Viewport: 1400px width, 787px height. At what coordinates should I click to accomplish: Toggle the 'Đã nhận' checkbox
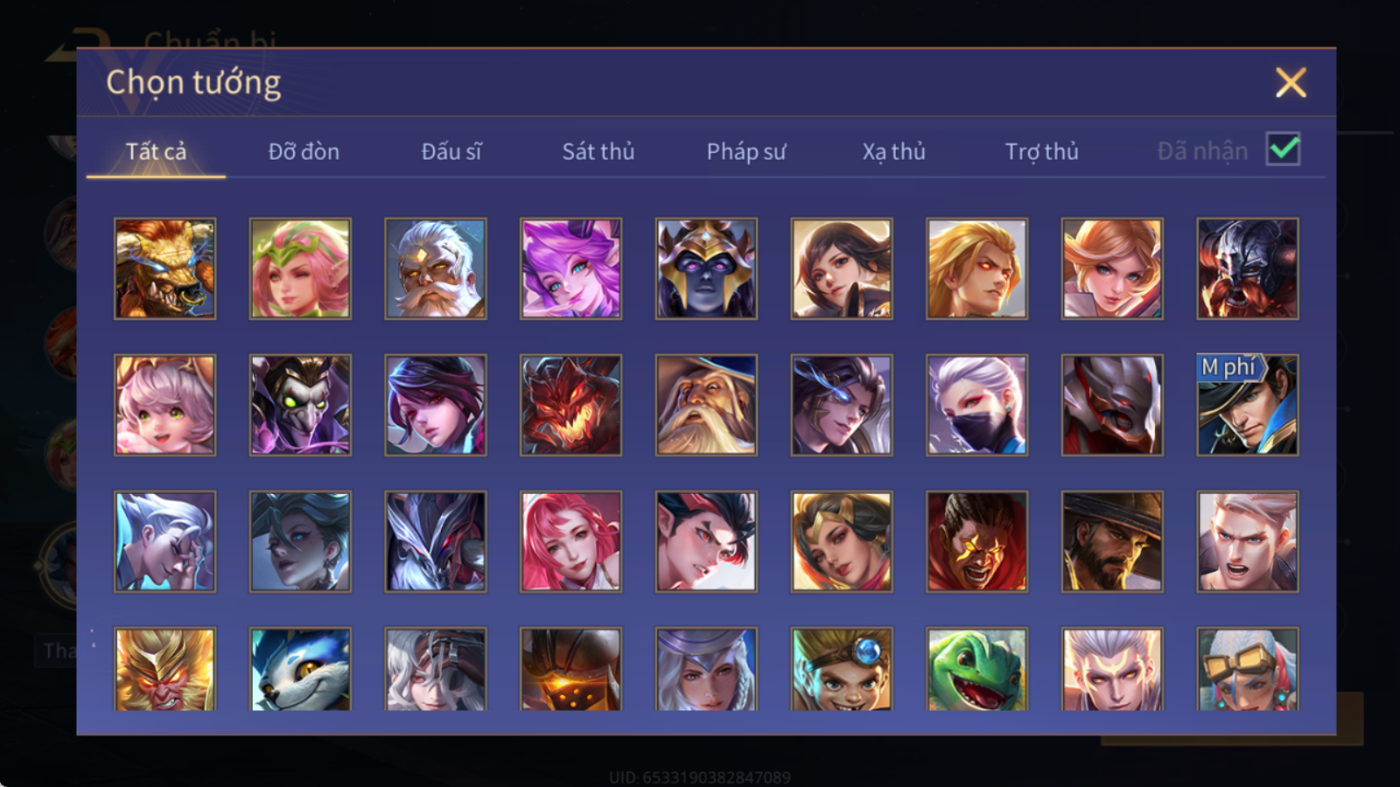coord(1283,150)
